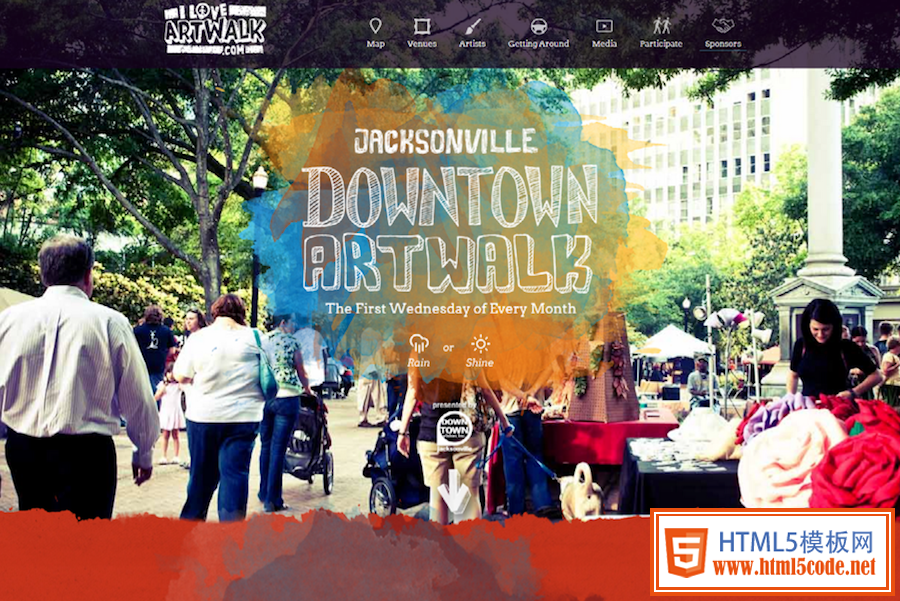Open the Sponsors menu label
Screen dimensions: 900x601
click(723, 44)
